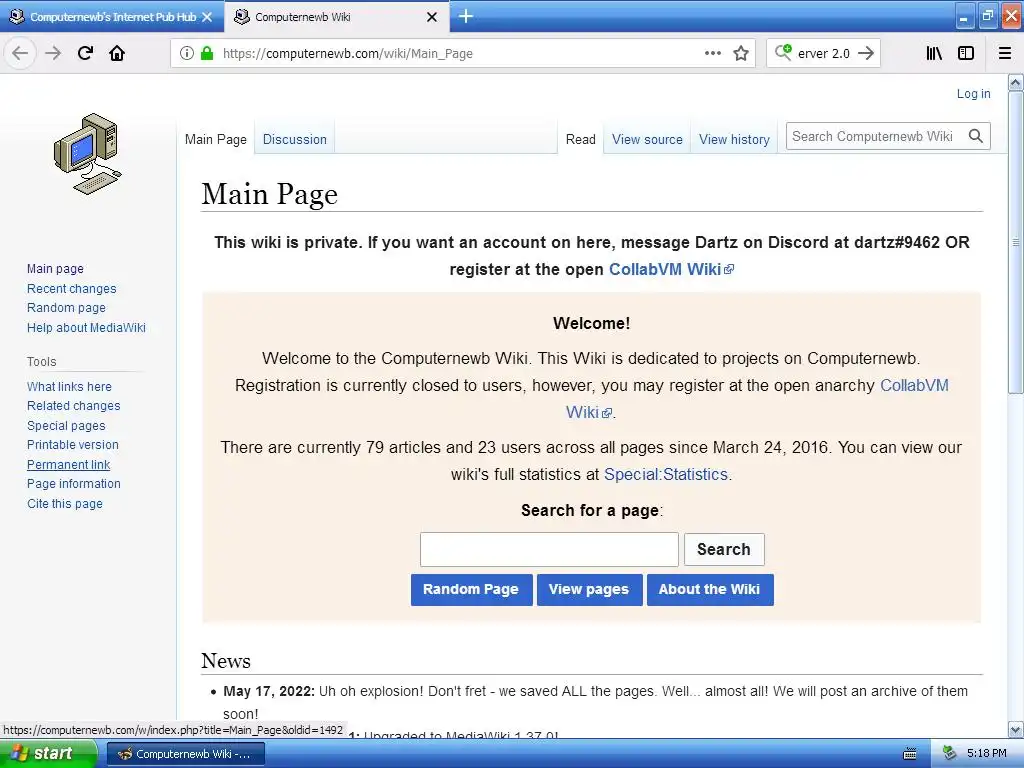Click the vertical scrollbar thumb
The height and width of the screenshot is (768, 1024).
pyautogui.click(x=1015, y=242)
